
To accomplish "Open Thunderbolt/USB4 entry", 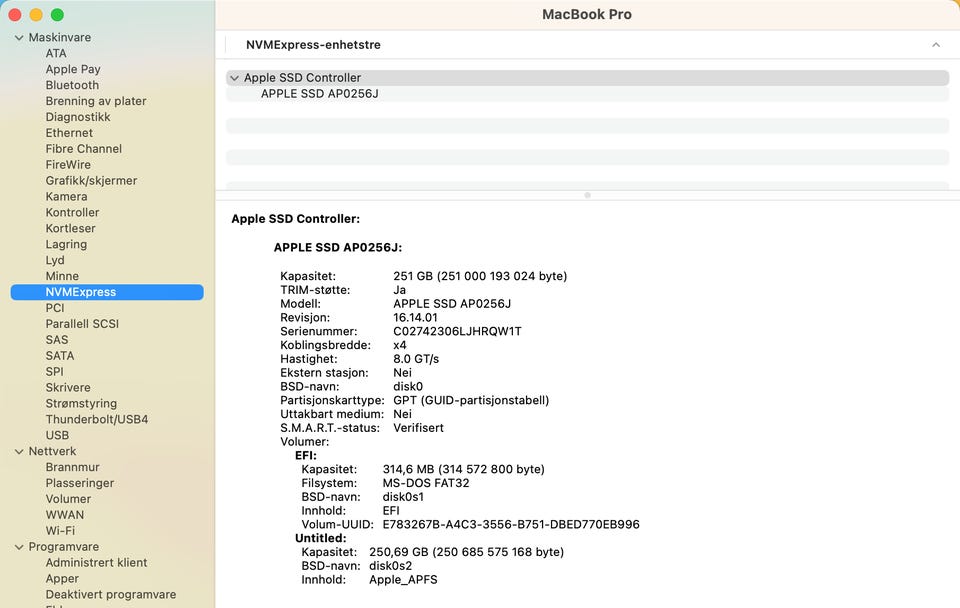I will tap(97, 419).
